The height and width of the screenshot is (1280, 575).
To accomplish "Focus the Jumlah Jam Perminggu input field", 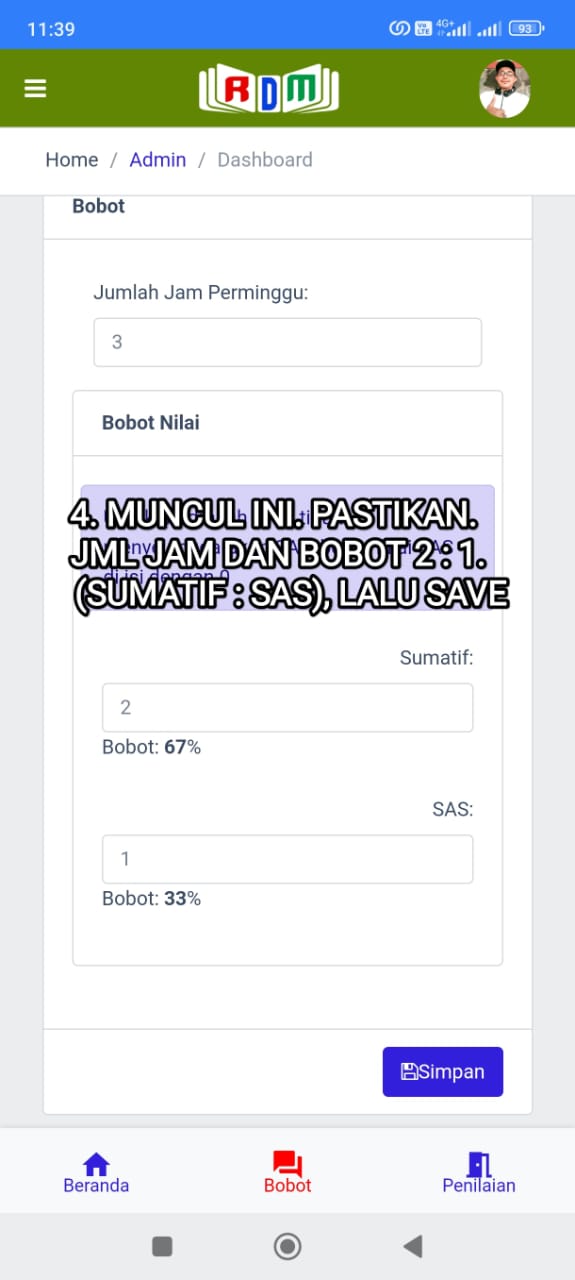I will coord(288,342).
